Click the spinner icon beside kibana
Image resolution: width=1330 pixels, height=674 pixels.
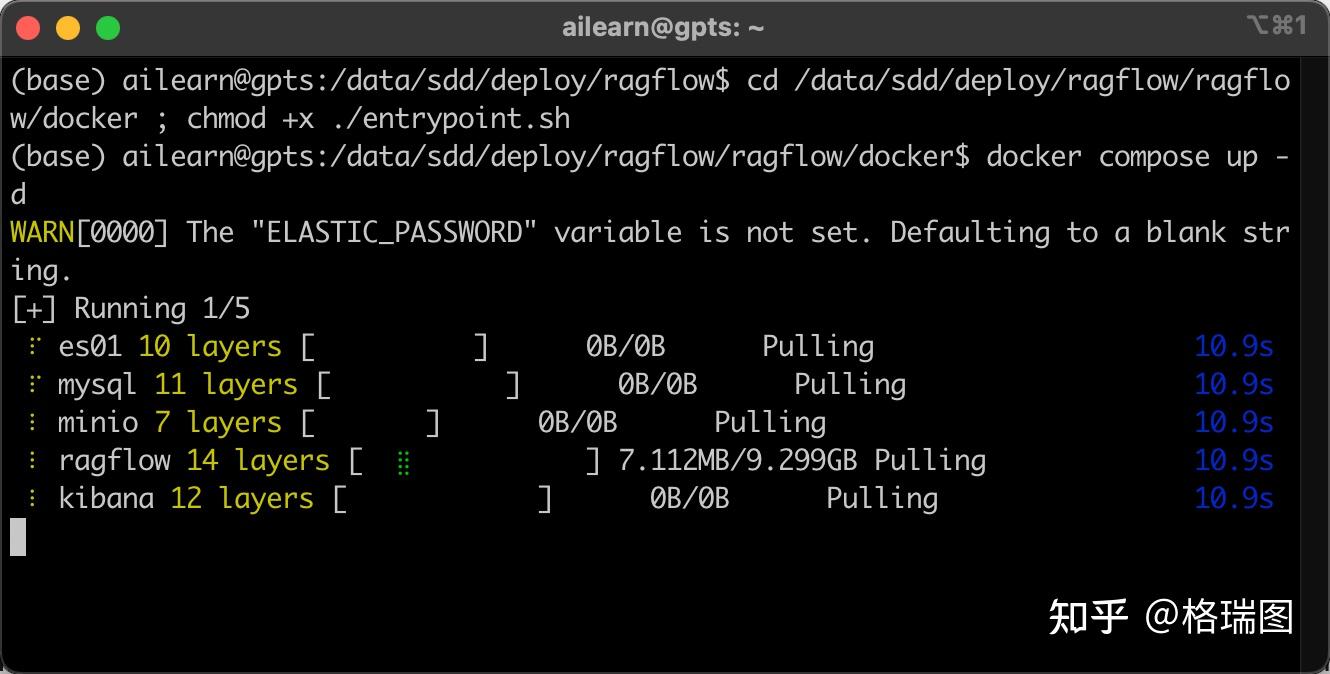tap(35, 499)
